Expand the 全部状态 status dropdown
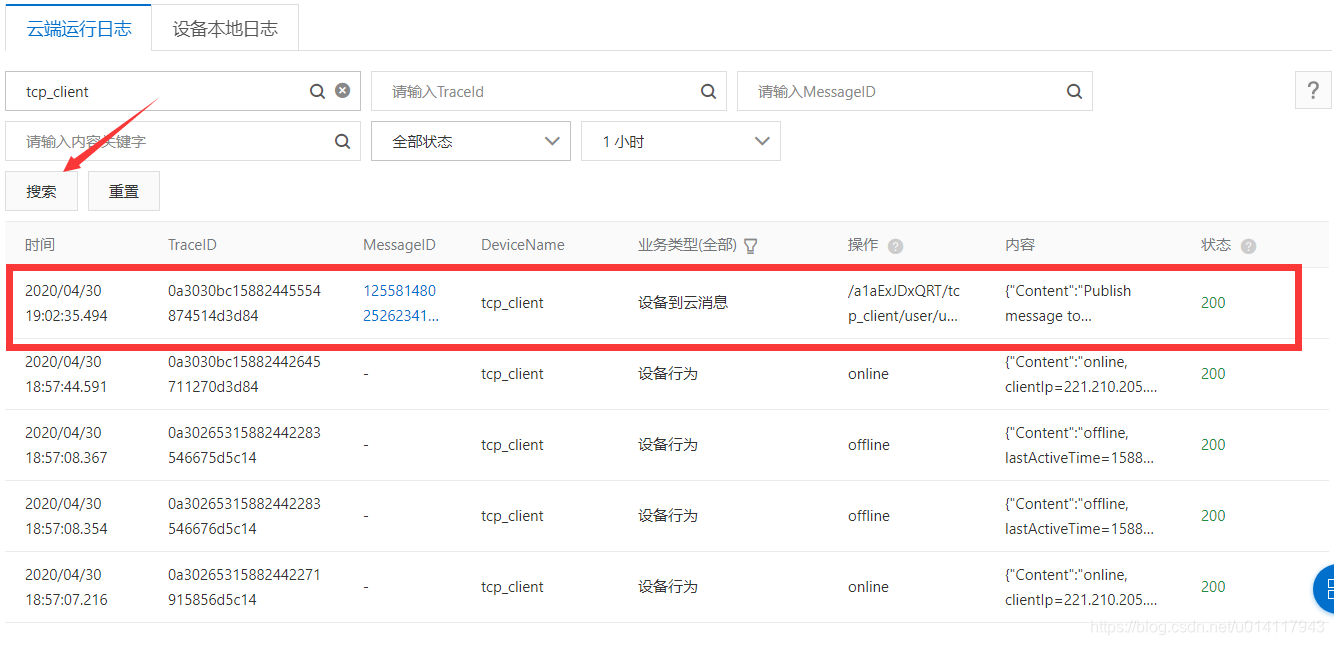Screen dimensions: 1334x645 click(471, 141)
